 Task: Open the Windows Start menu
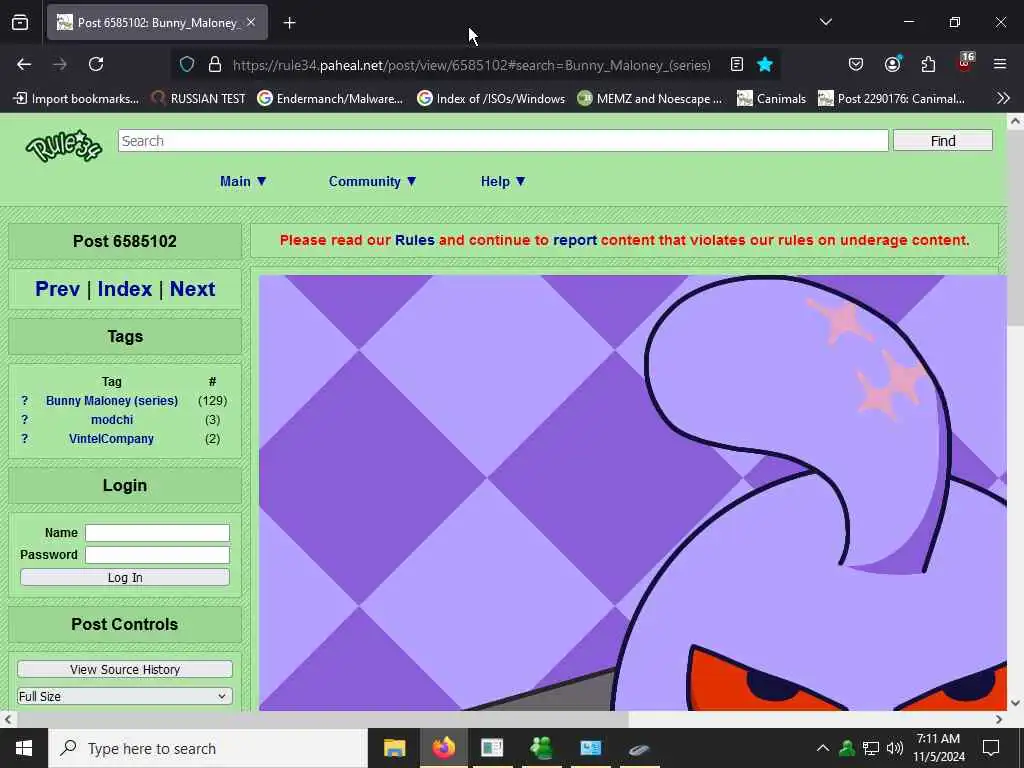point(24,748)
